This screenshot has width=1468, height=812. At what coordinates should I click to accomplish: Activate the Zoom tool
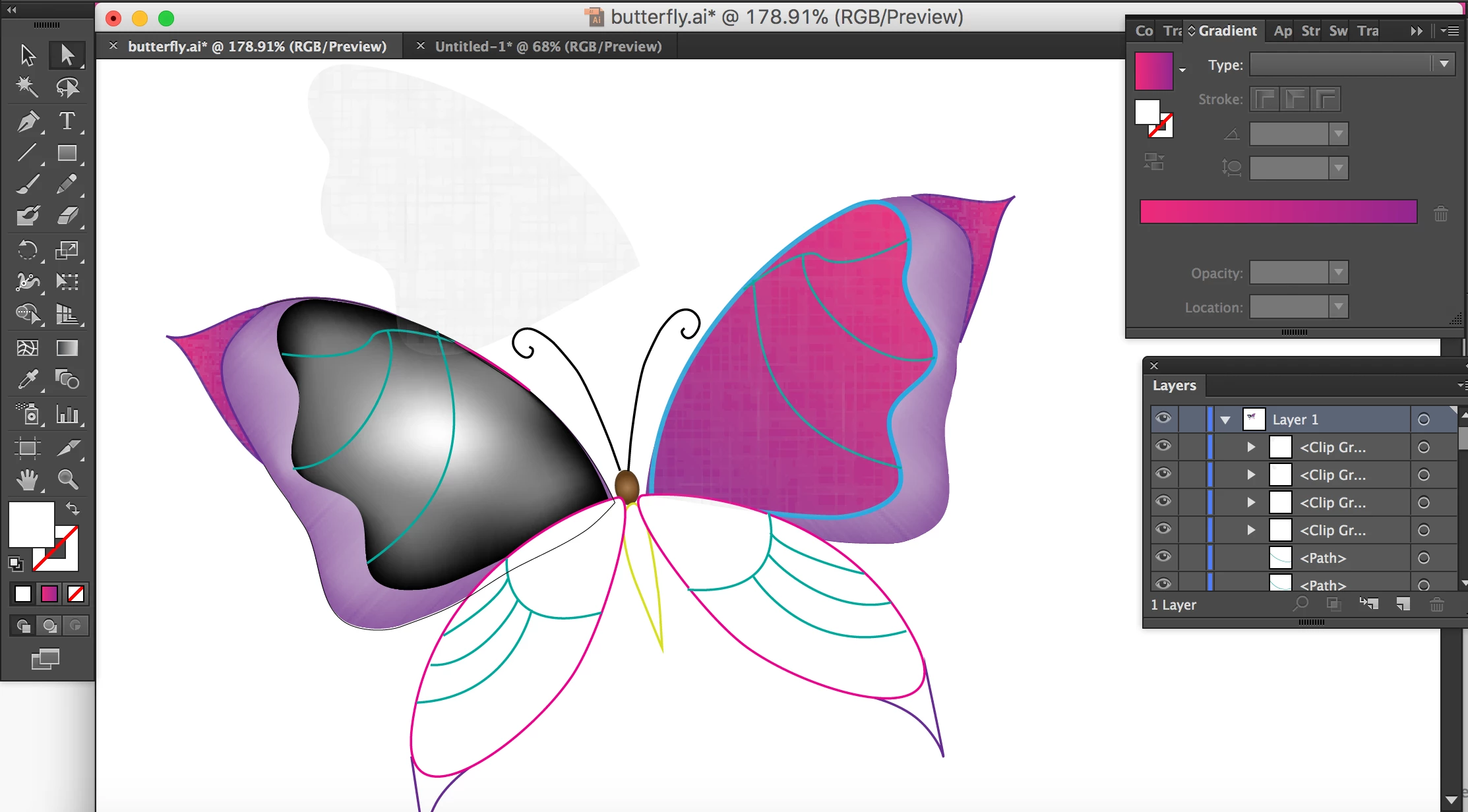67,479
